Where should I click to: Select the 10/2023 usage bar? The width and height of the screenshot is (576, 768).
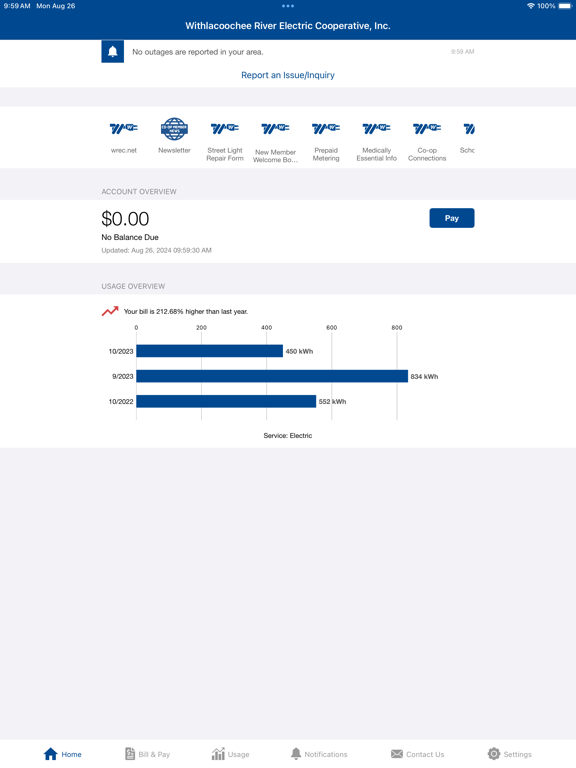click(210, 351)
